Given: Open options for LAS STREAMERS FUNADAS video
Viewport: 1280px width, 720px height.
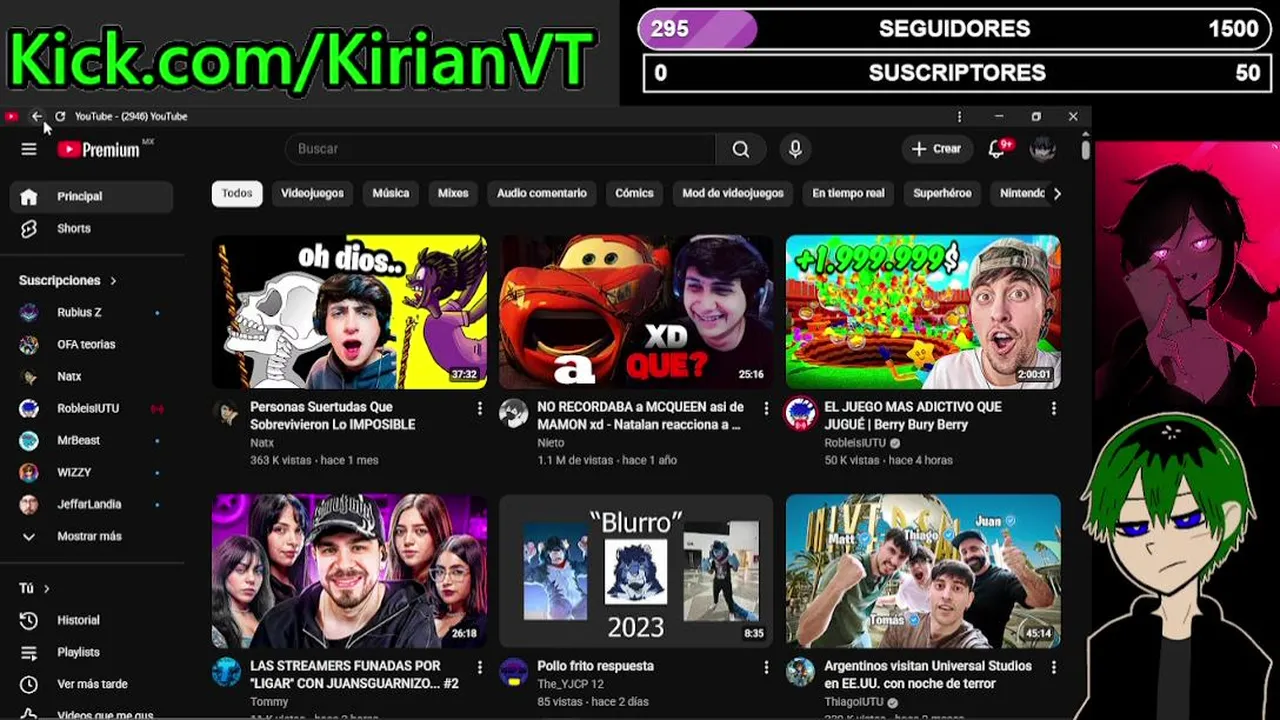Looking at the screenshot, I should point(479,667).
